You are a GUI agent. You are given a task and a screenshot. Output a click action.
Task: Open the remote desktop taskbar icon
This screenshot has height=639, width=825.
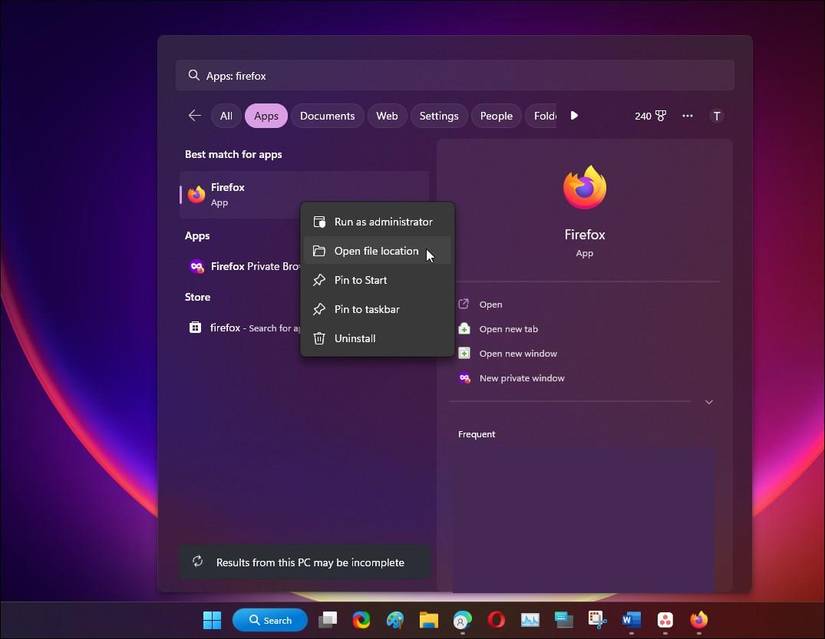click(564, 620)
